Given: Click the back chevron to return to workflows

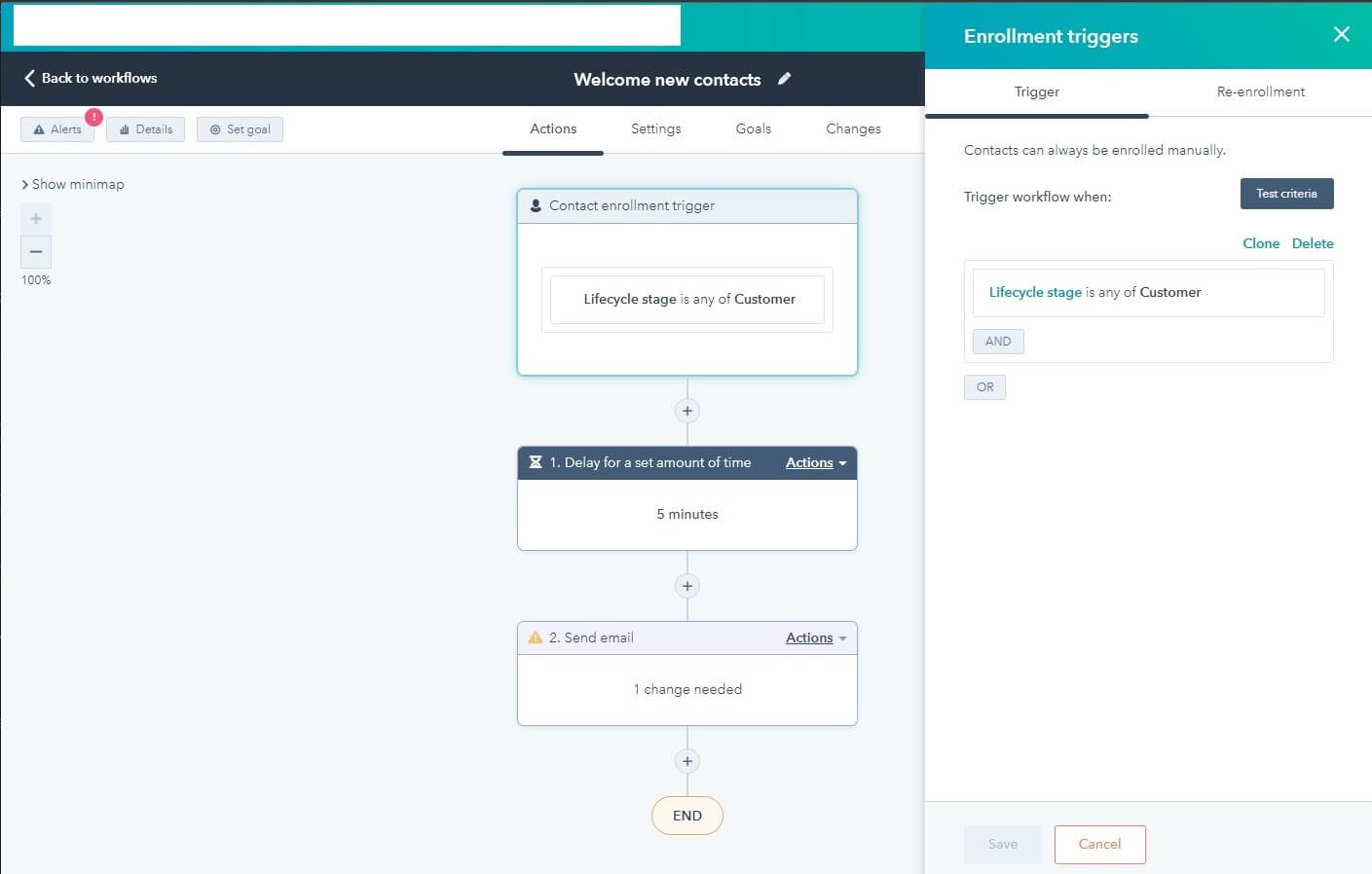Looking at the screenshot, I should tap(29, 77).
